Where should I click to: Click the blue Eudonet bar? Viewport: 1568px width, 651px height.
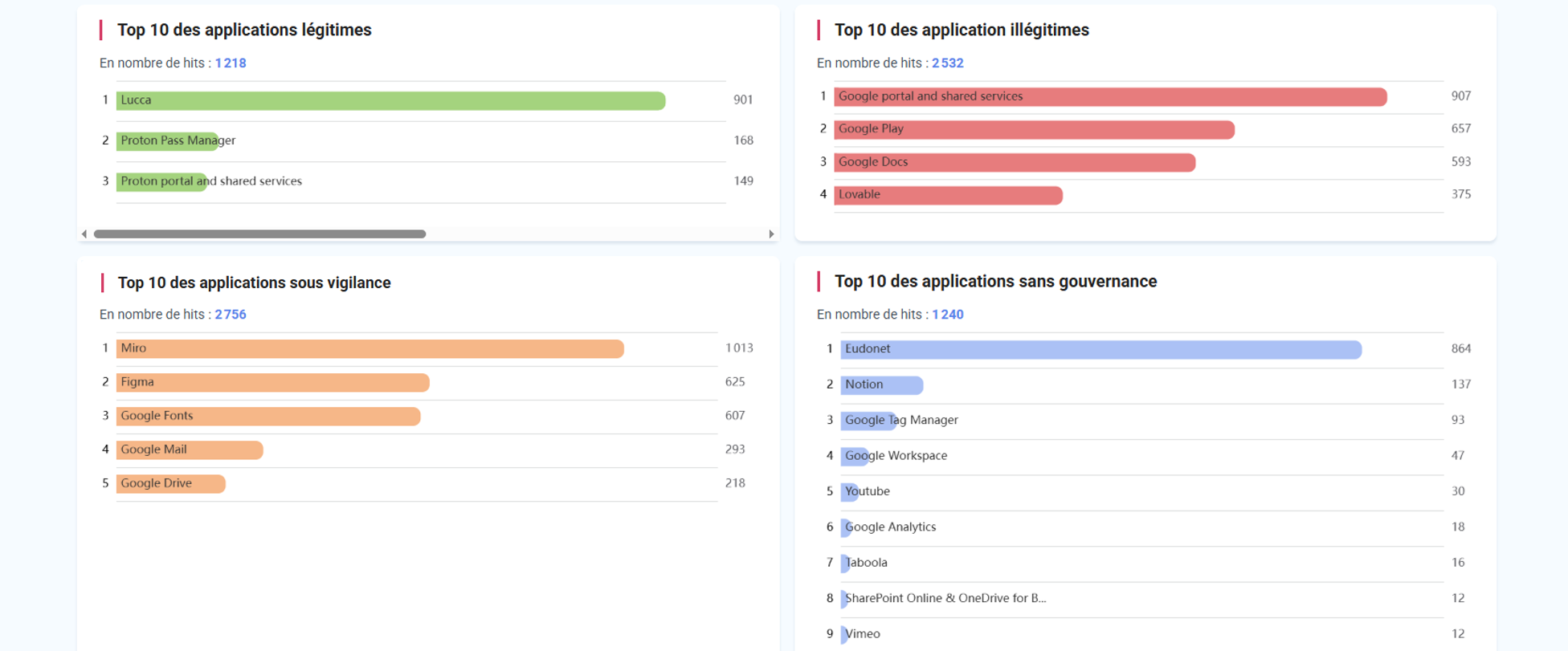coord(1100,350)
